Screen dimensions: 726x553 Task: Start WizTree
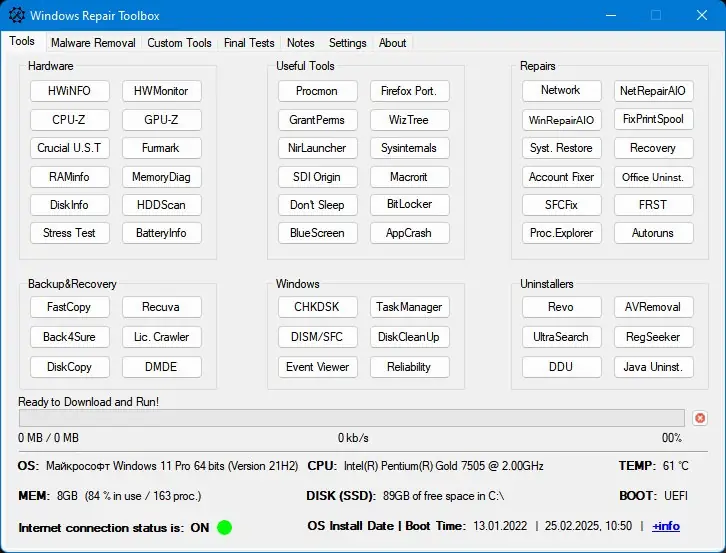[409, 119]
